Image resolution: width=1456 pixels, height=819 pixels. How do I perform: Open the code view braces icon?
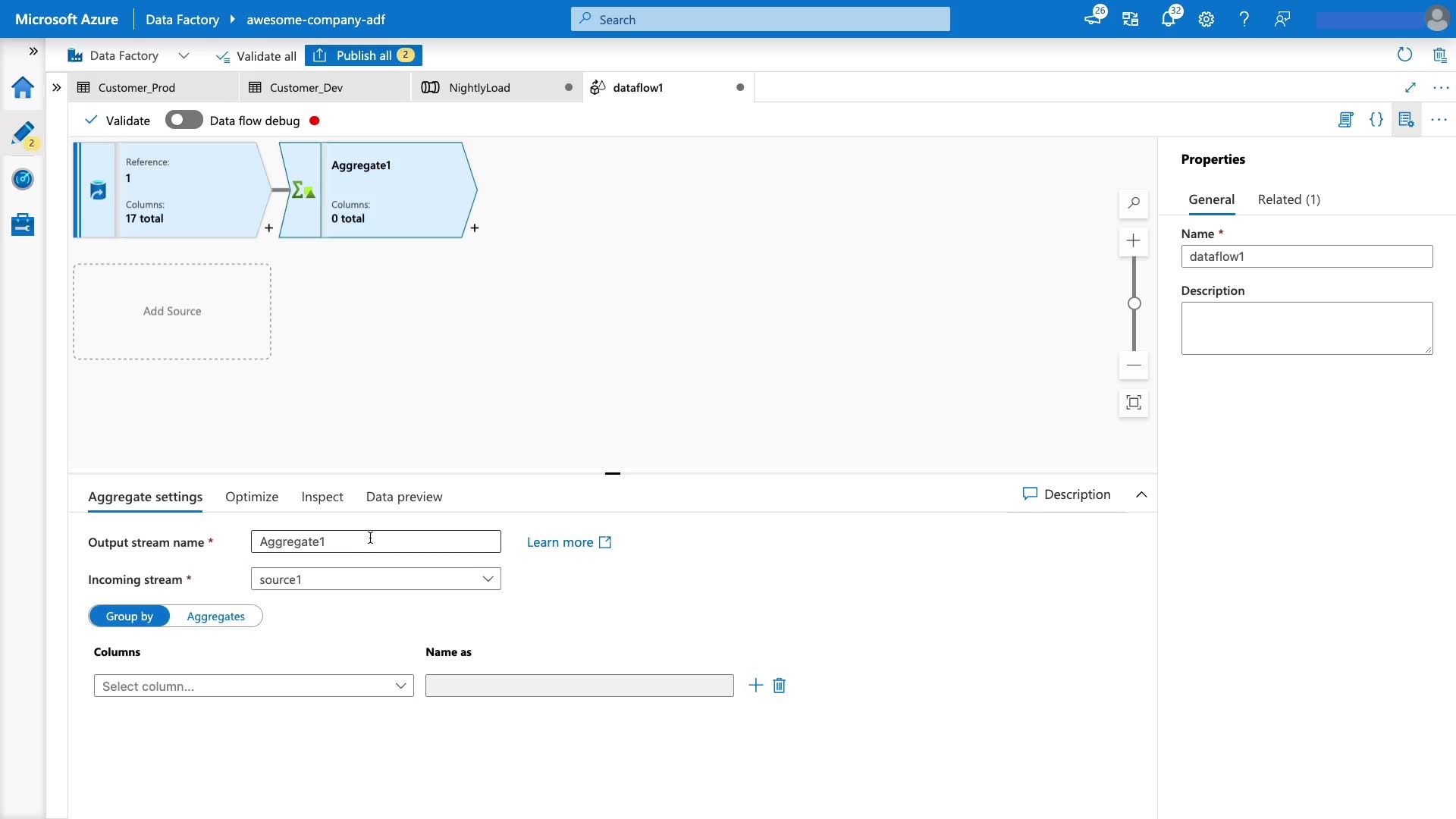(x=1376, y=120)
